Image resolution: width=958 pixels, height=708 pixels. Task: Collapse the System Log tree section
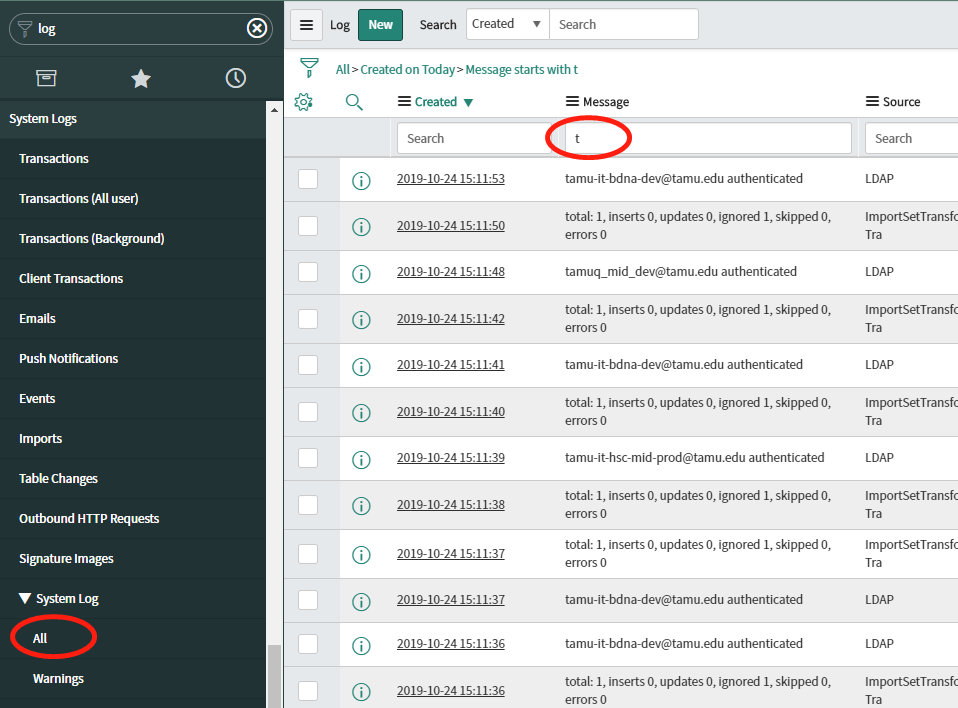25,599
